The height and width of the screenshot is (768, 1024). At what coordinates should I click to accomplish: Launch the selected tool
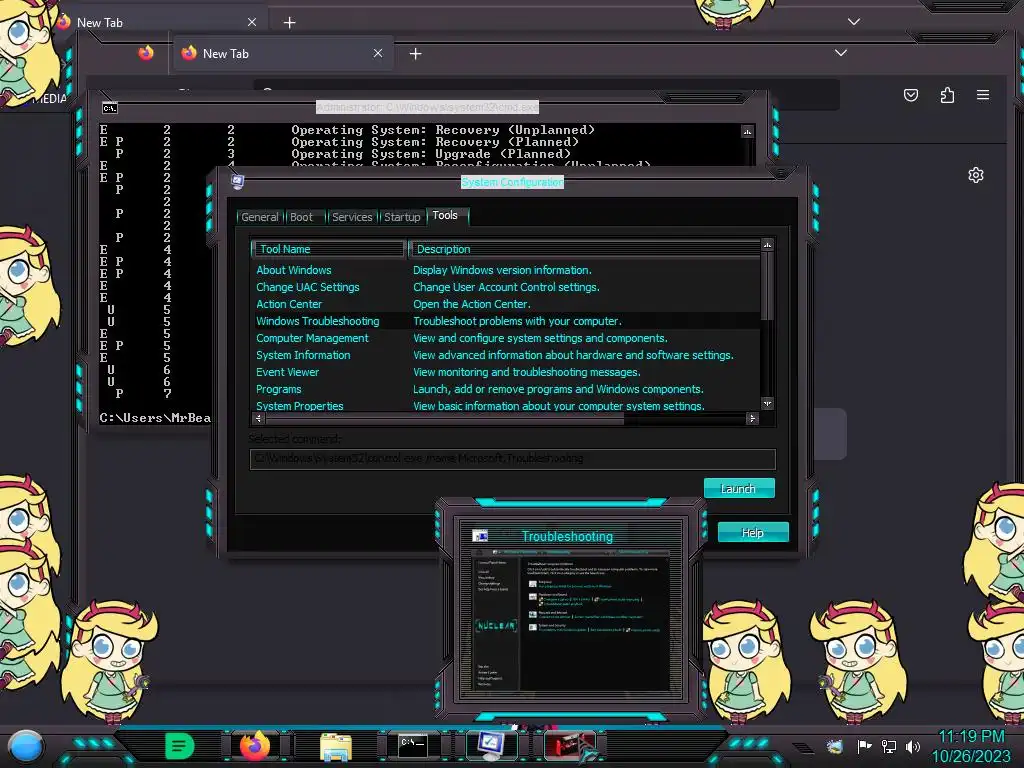tap(739, 488)
